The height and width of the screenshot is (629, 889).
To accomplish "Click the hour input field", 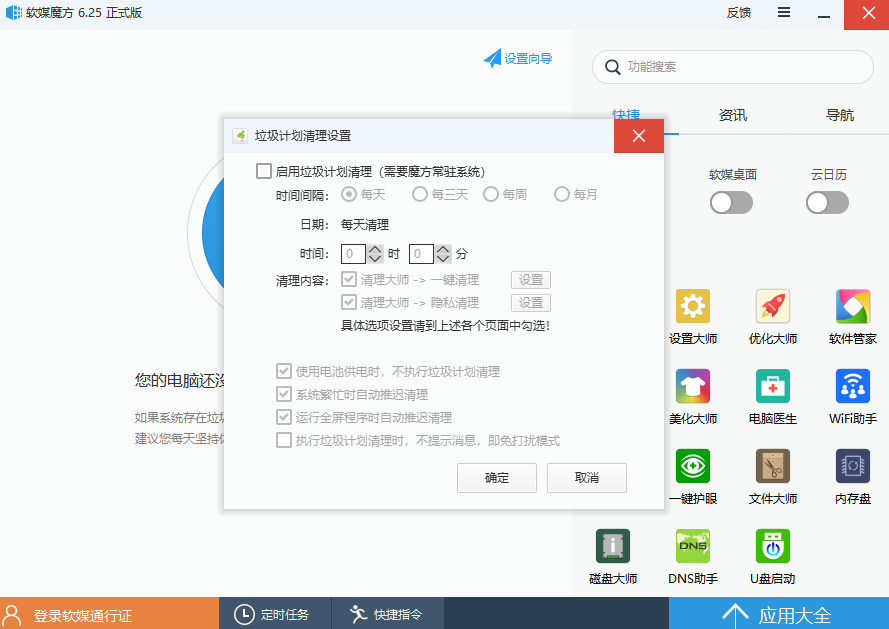I will tap(353, 254).
